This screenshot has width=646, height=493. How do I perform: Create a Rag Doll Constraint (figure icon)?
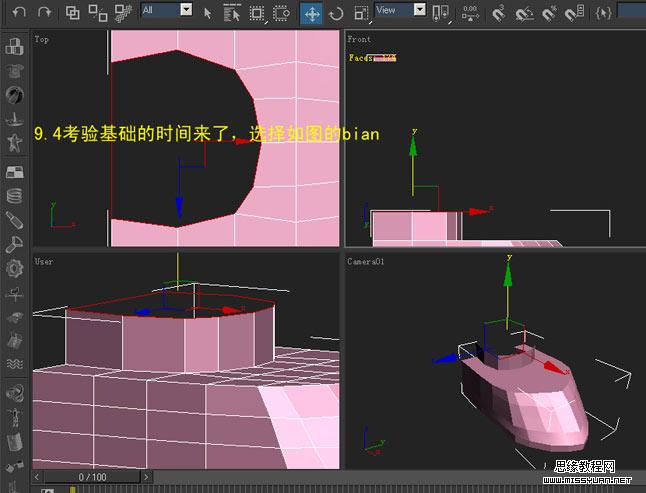(14, 417)
